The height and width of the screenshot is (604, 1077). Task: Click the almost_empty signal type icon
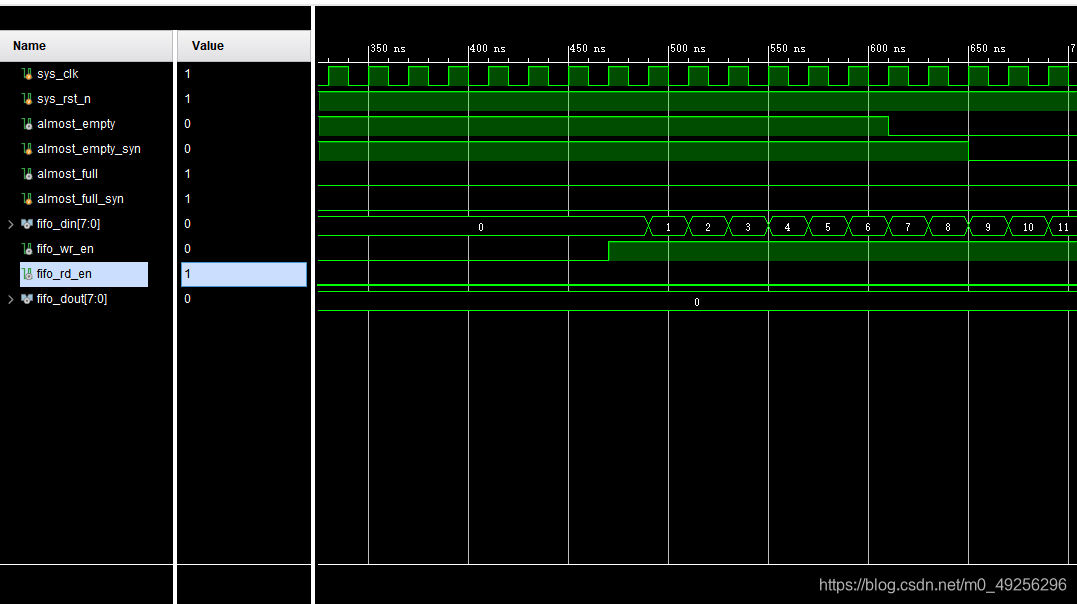(27, 124)
